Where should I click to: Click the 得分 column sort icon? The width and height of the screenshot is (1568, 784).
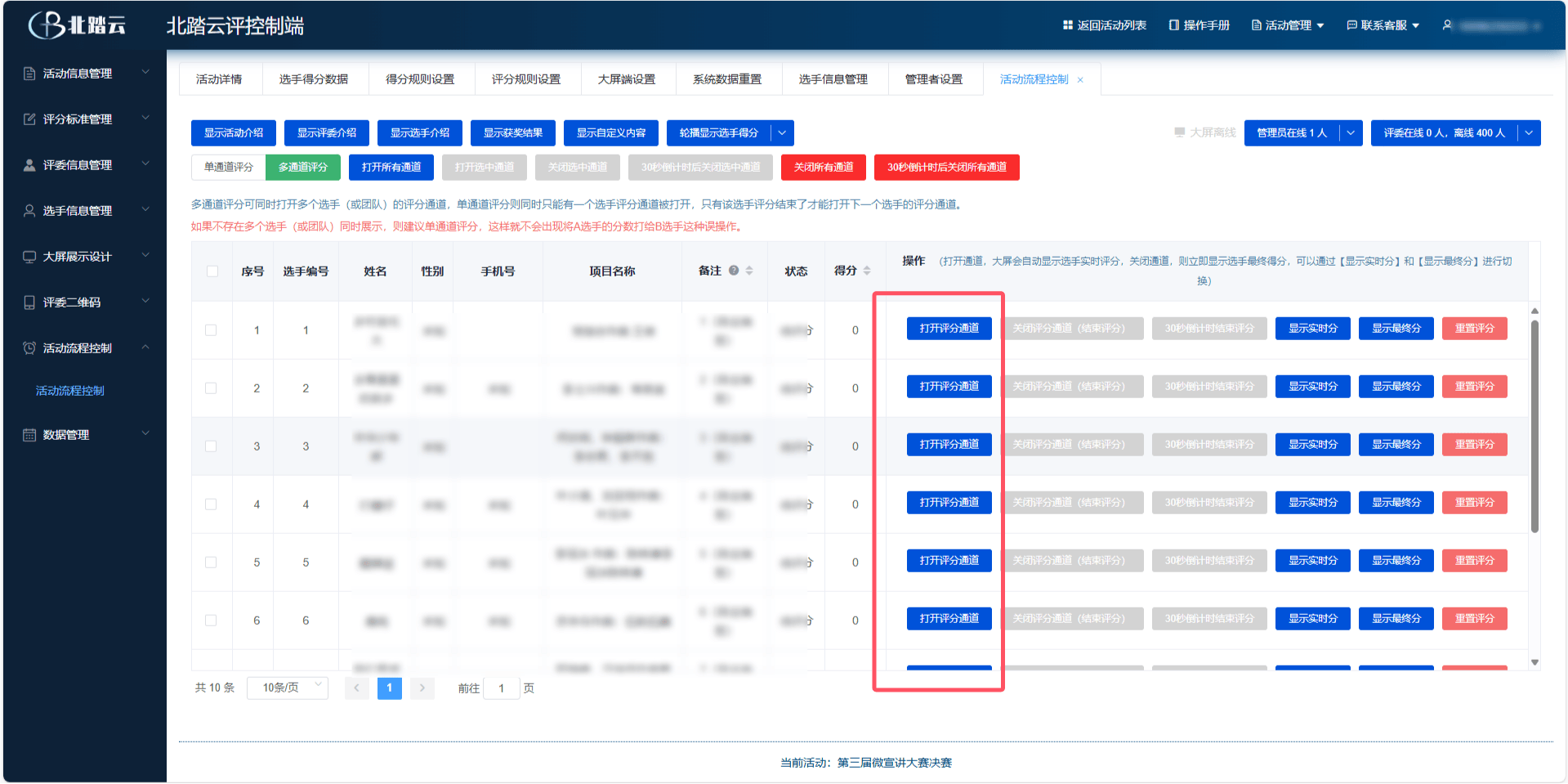coord(867,271)
